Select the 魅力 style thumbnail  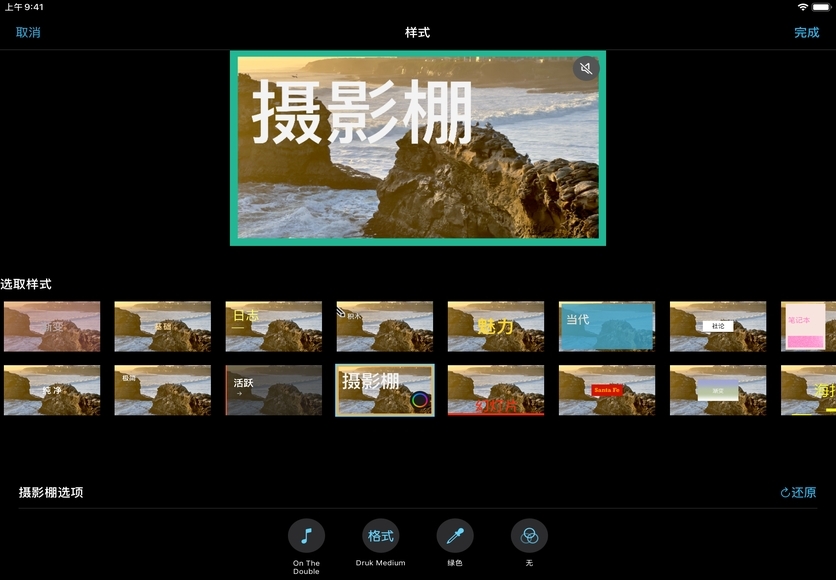coord(495,326)
